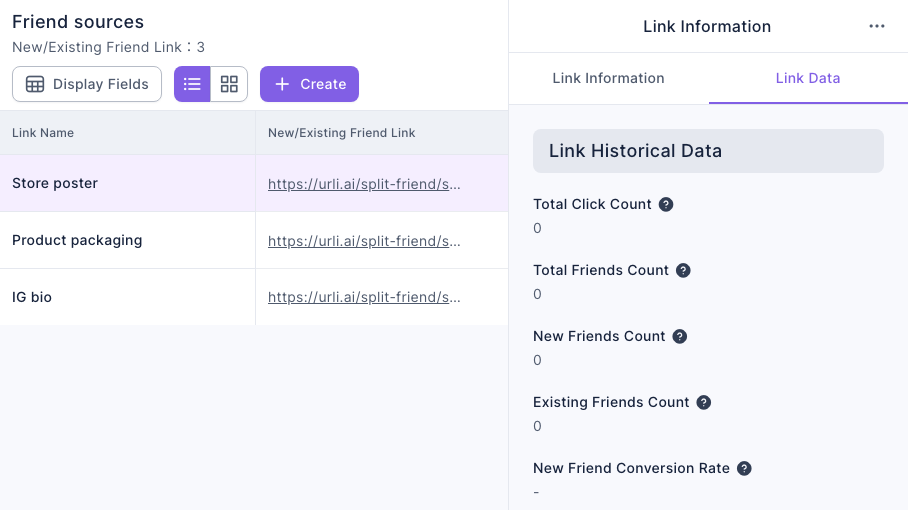Click the Total Click Count label
This screenshot has width=908, height=510.
(x=592, y=204)
